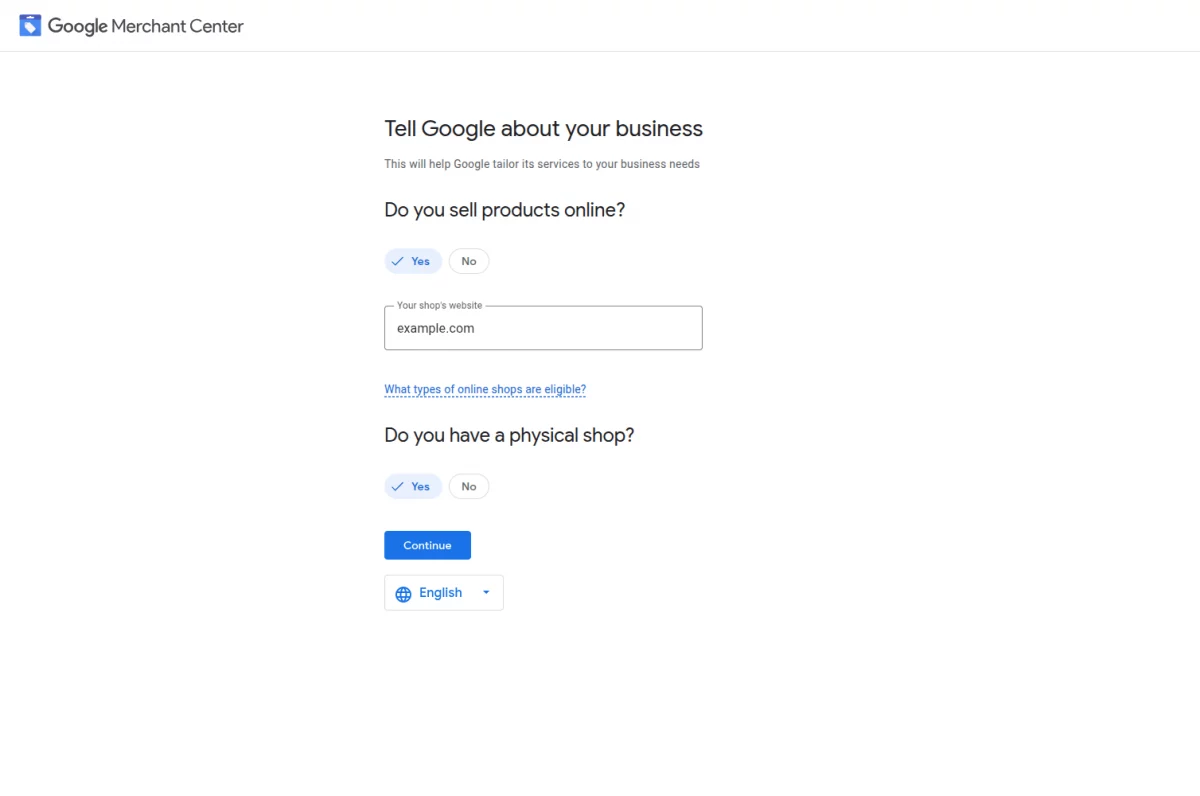Click the checkmark in the physical shop Yes chip
This screenshot has height=796, width=1200.
(398, 486)
